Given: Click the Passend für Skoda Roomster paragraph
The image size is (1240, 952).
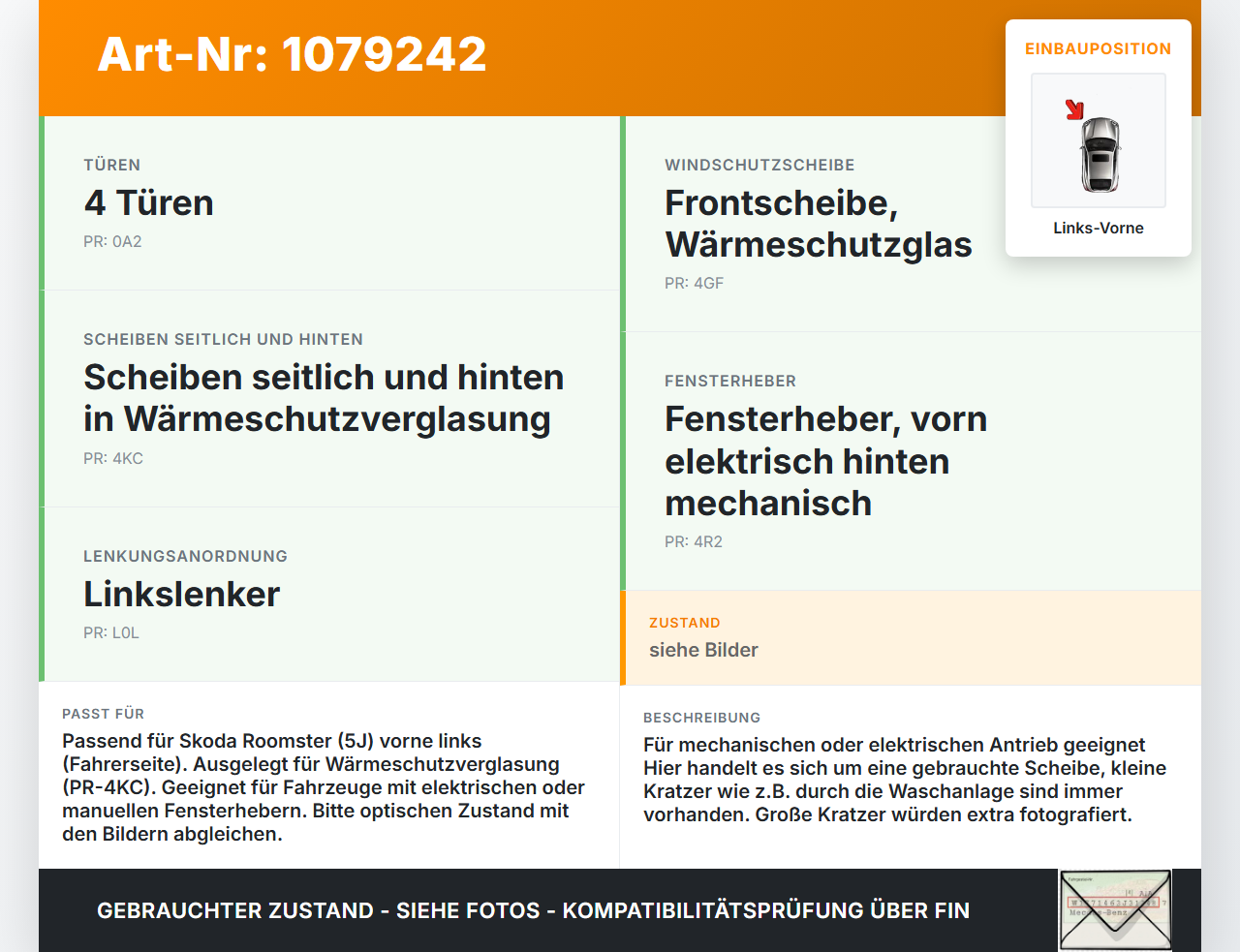Looking at the screenshot, I should [324, 787].
